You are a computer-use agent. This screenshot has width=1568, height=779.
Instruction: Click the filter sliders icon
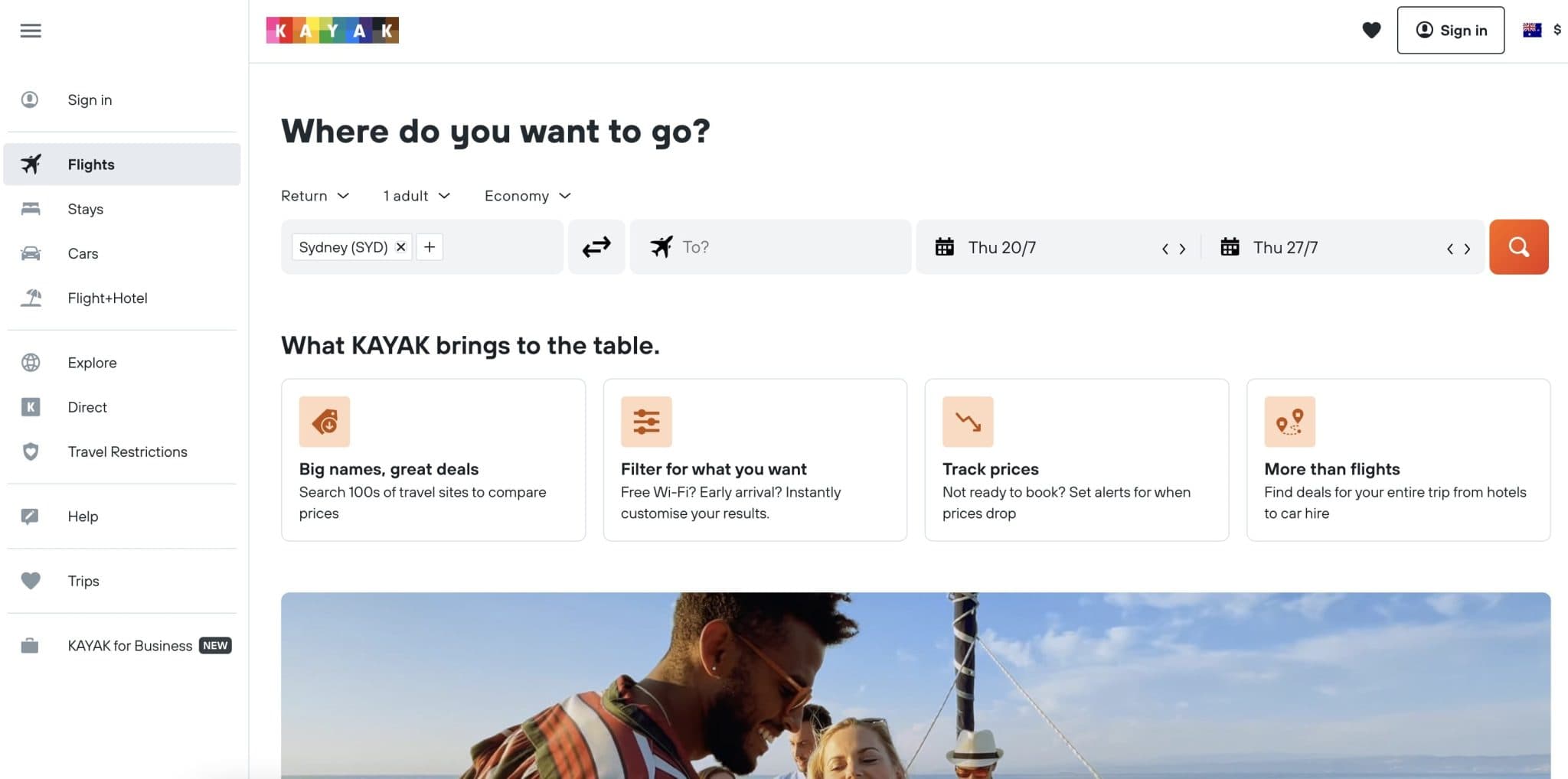(x=646, y=422)
